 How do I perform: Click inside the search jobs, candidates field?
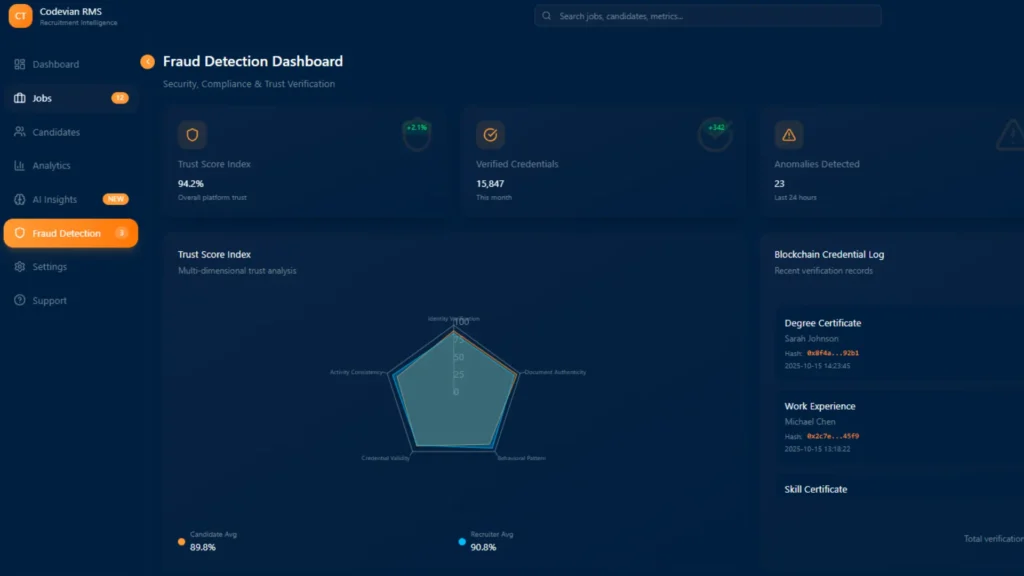click(x=710, y=16)
